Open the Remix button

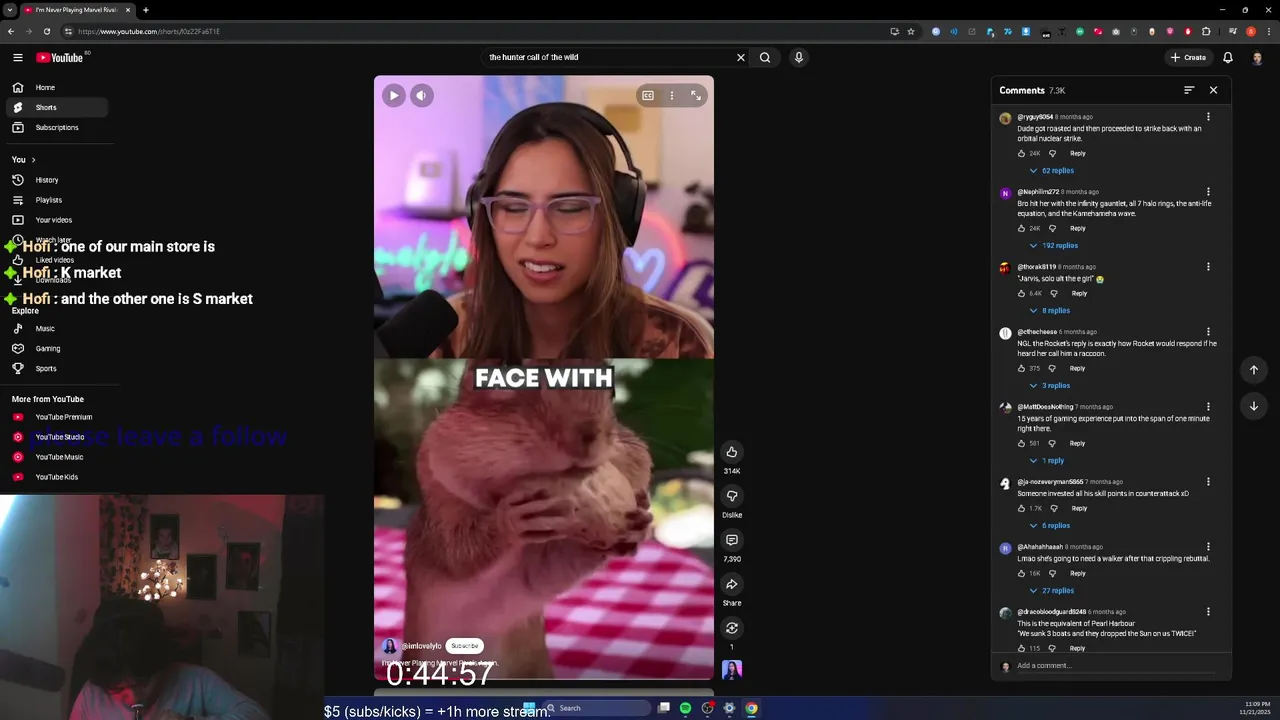(x=732, y=628)
